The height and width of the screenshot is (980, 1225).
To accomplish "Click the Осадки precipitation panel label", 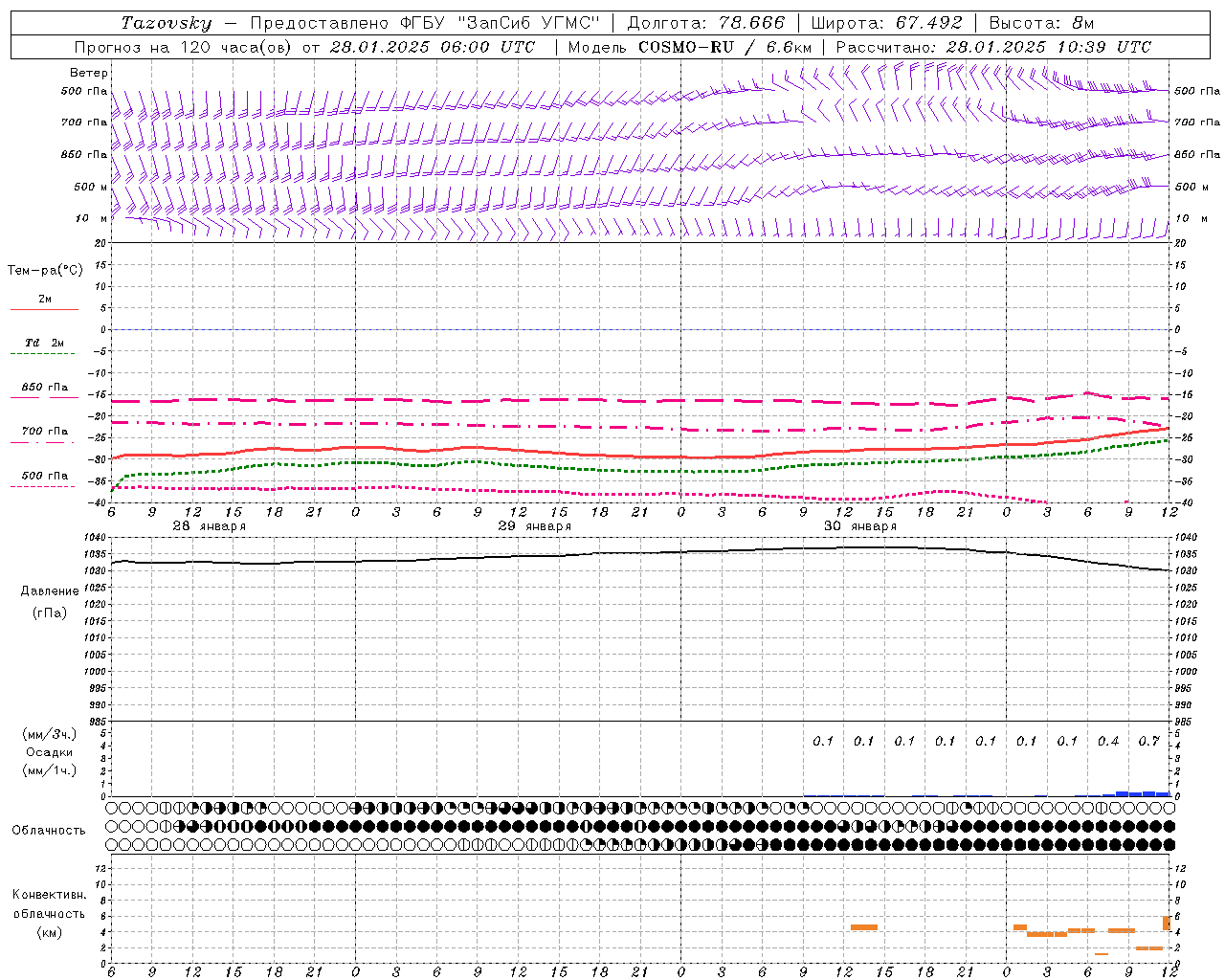I will (x=49, y=752).
